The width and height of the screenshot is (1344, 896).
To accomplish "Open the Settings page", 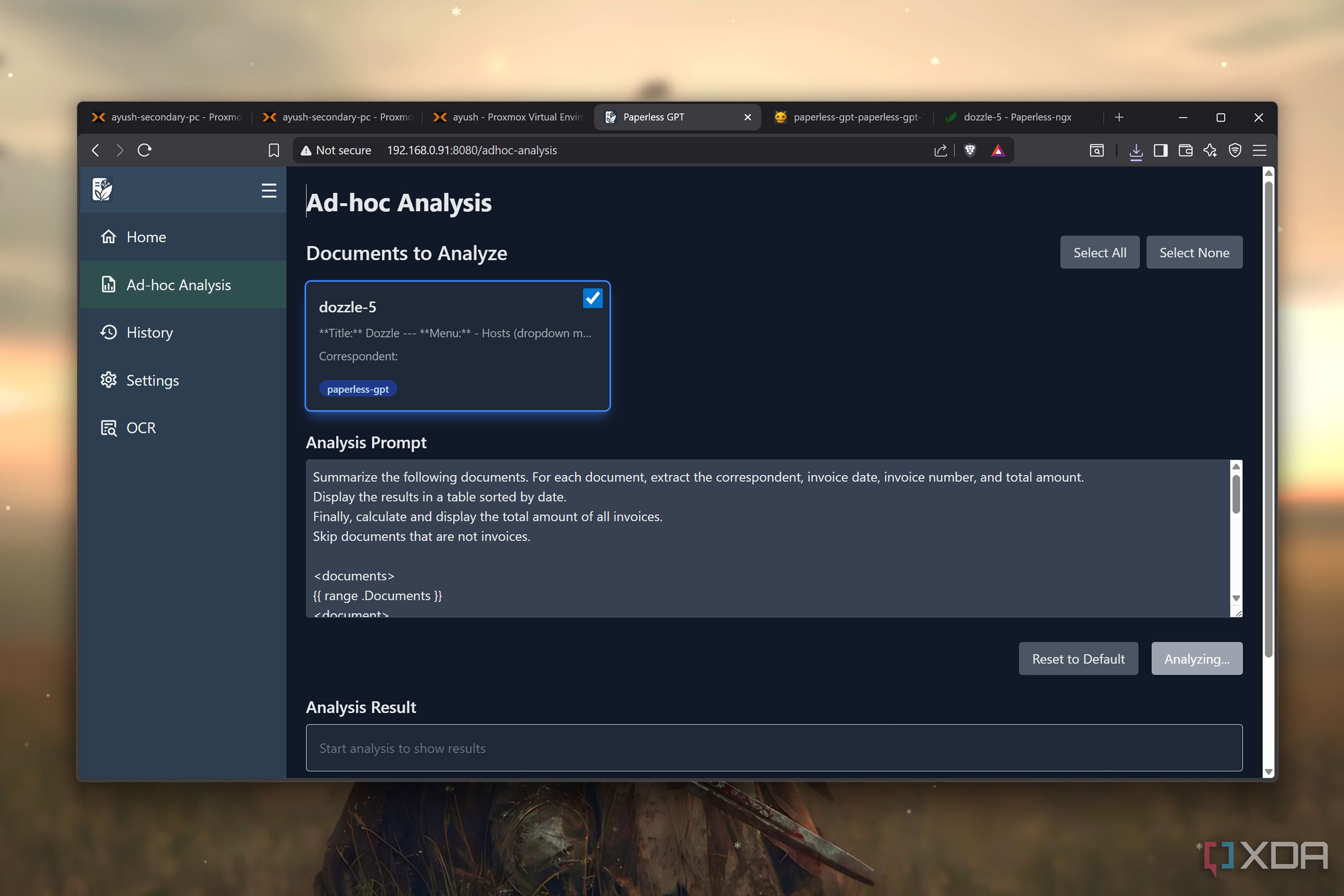I will tap(183, 380).
